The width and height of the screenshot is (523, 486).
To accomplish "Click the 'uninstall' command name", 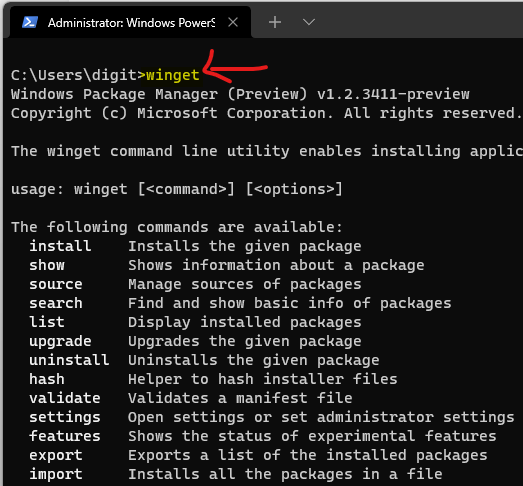I will click(x=69, y=360).
